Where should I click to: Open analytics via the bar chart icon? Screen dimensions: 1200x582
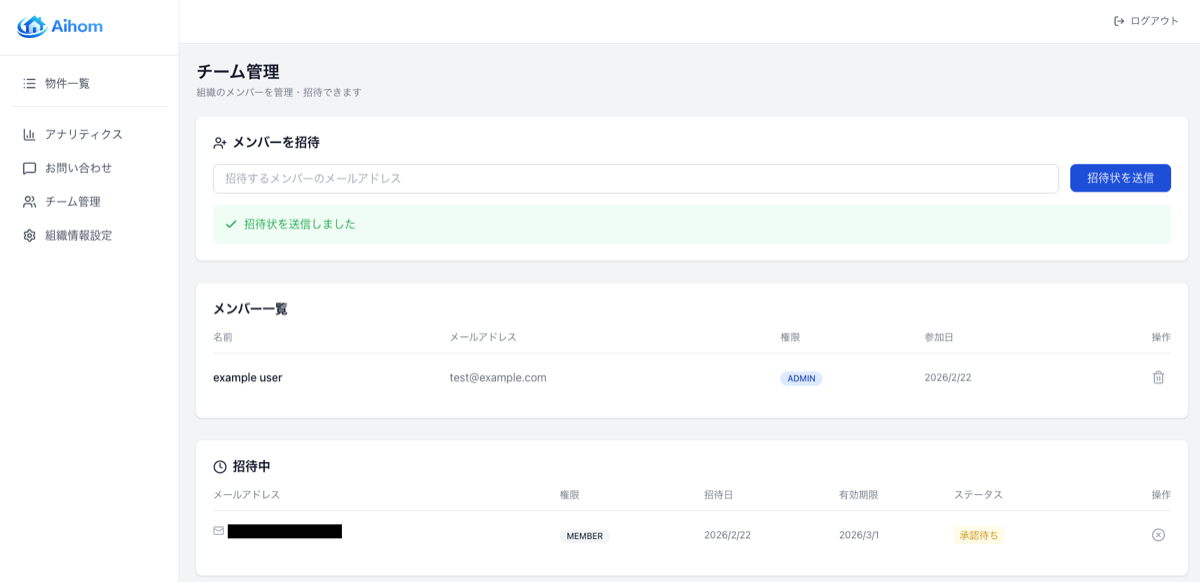pos(30,134)
